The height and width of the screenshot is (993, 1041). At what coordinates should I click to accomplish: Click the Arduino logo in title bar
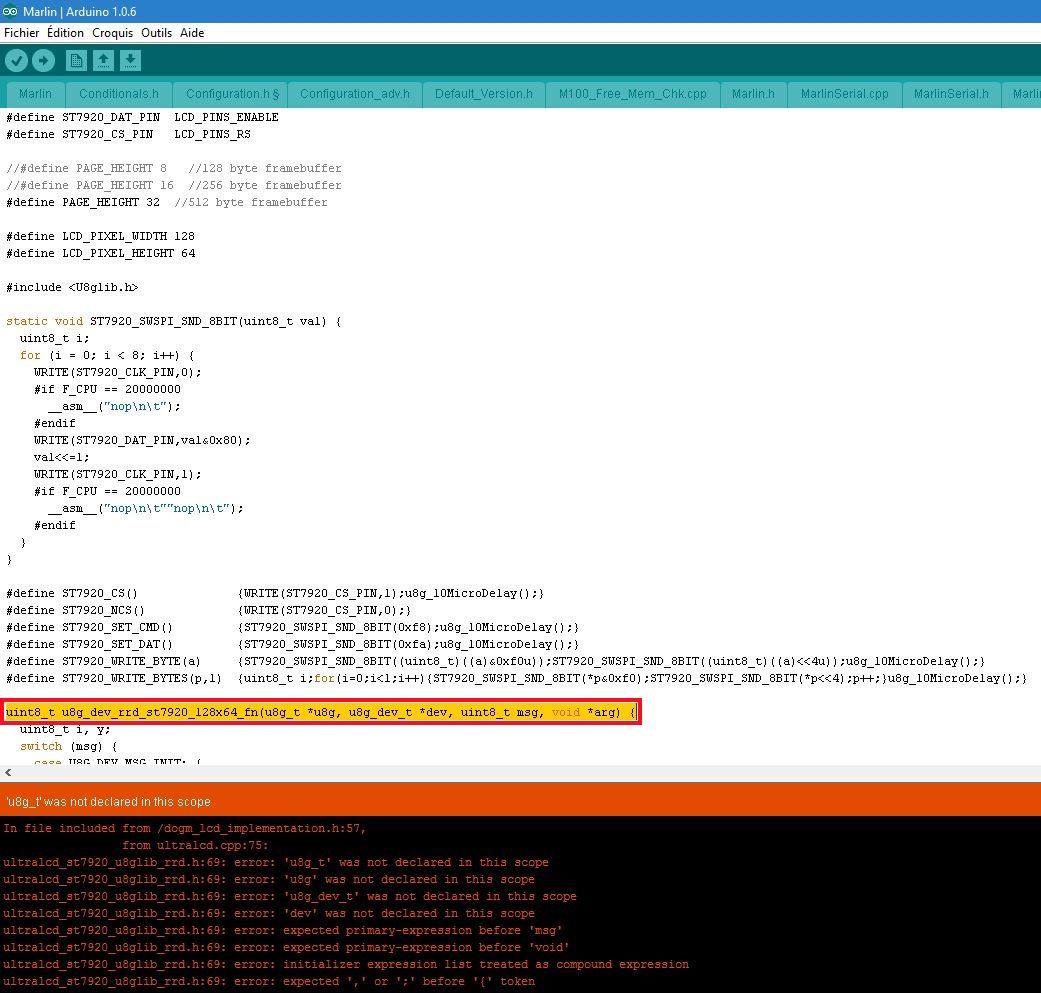(10, 11)
